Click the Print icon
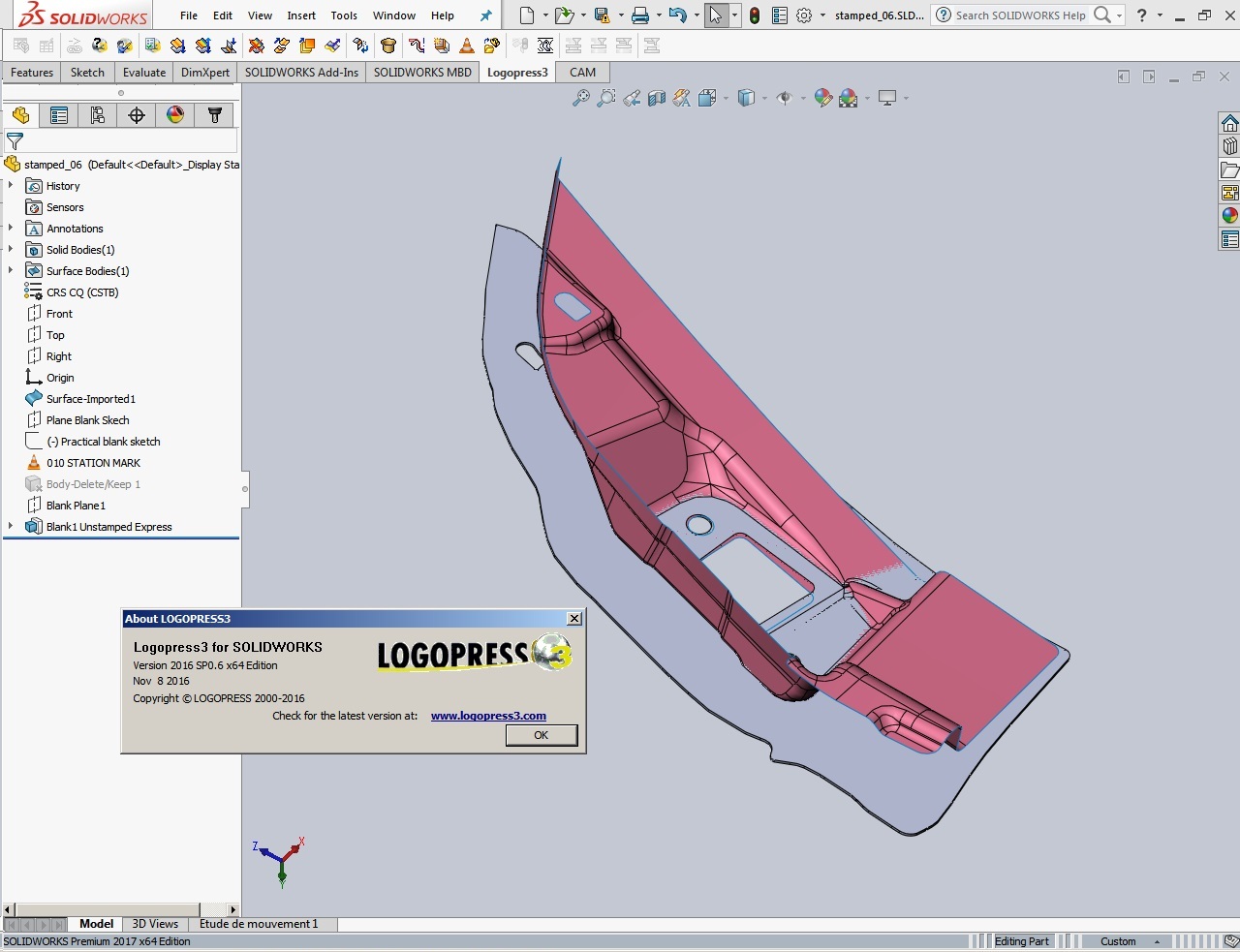The image size is (1240, 952). tap(640, 15)
